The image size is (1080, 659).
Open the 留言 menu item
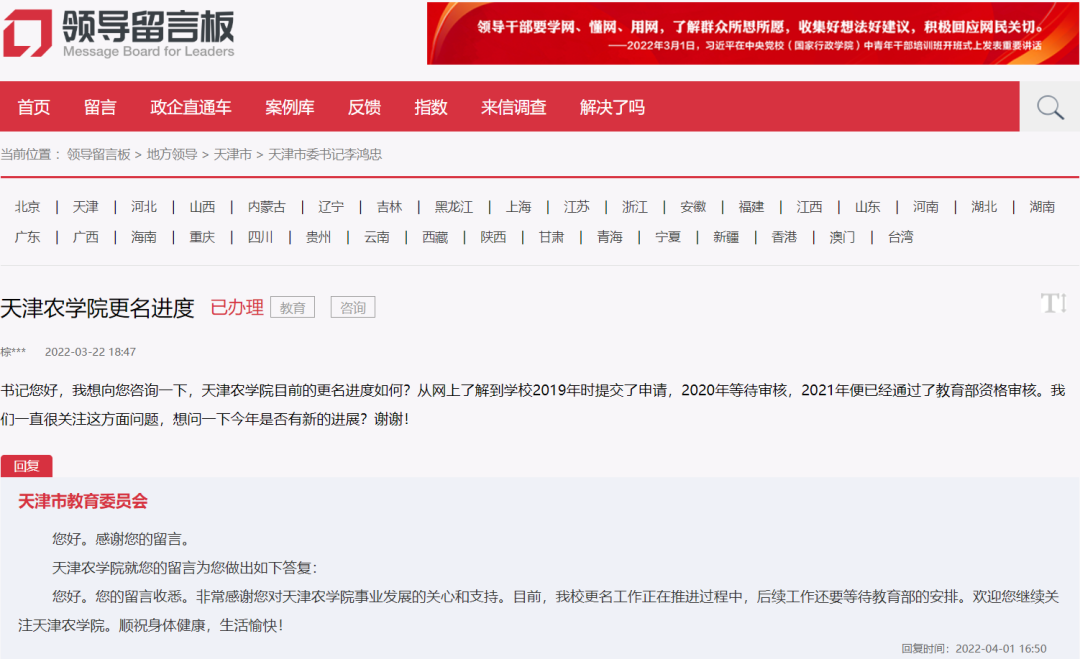[101, 107]
